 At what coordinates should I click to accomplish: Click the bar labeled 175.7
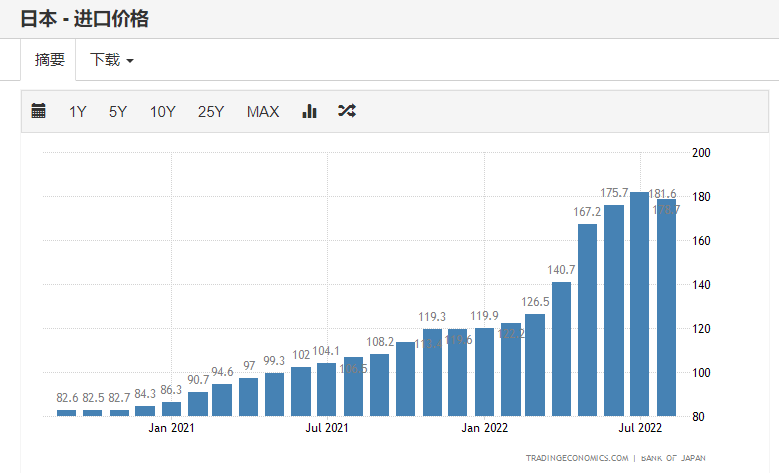coord(614,310)
